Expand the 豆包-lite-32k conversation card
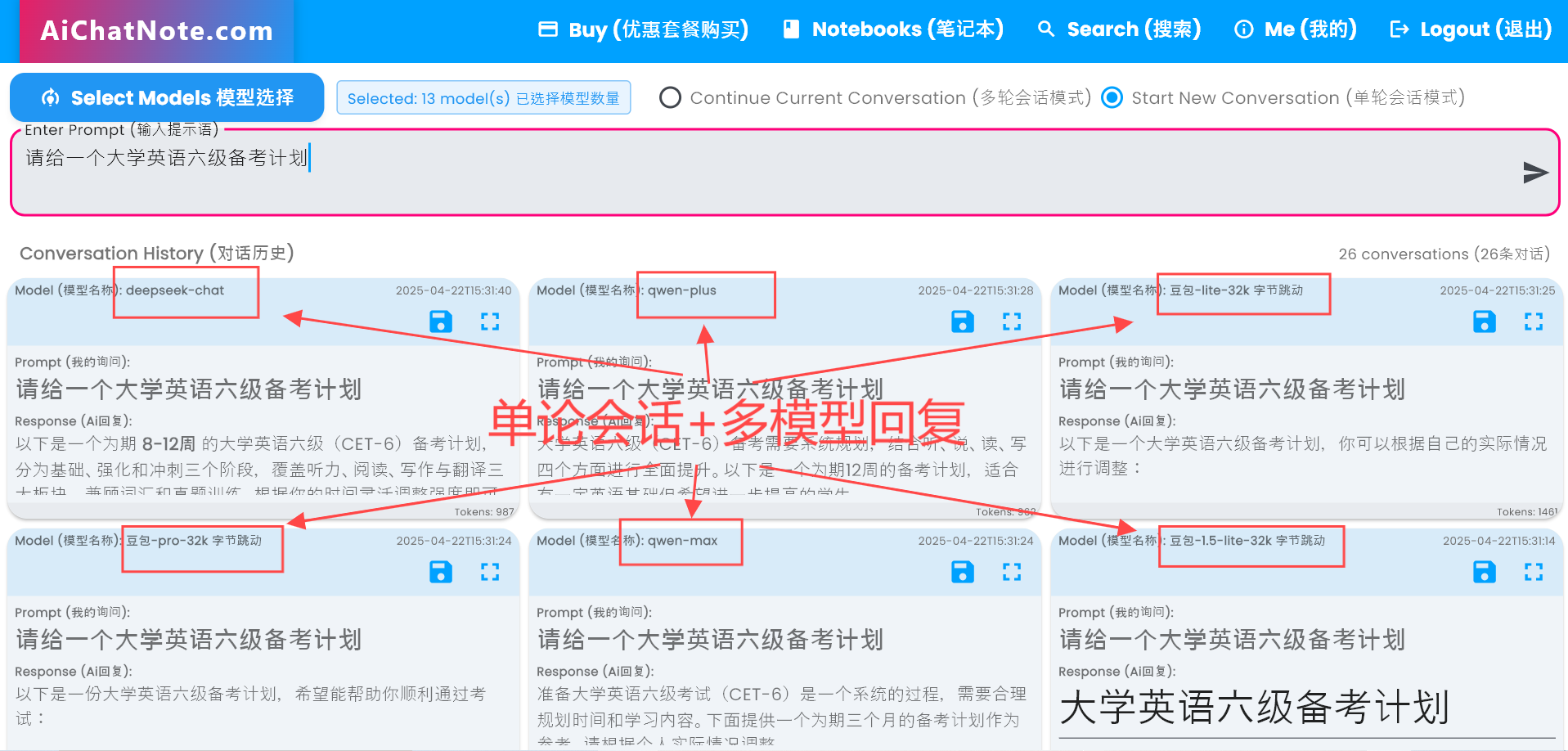The width and height of the screenshot is (1568, 751). (x=1534, y=322)
